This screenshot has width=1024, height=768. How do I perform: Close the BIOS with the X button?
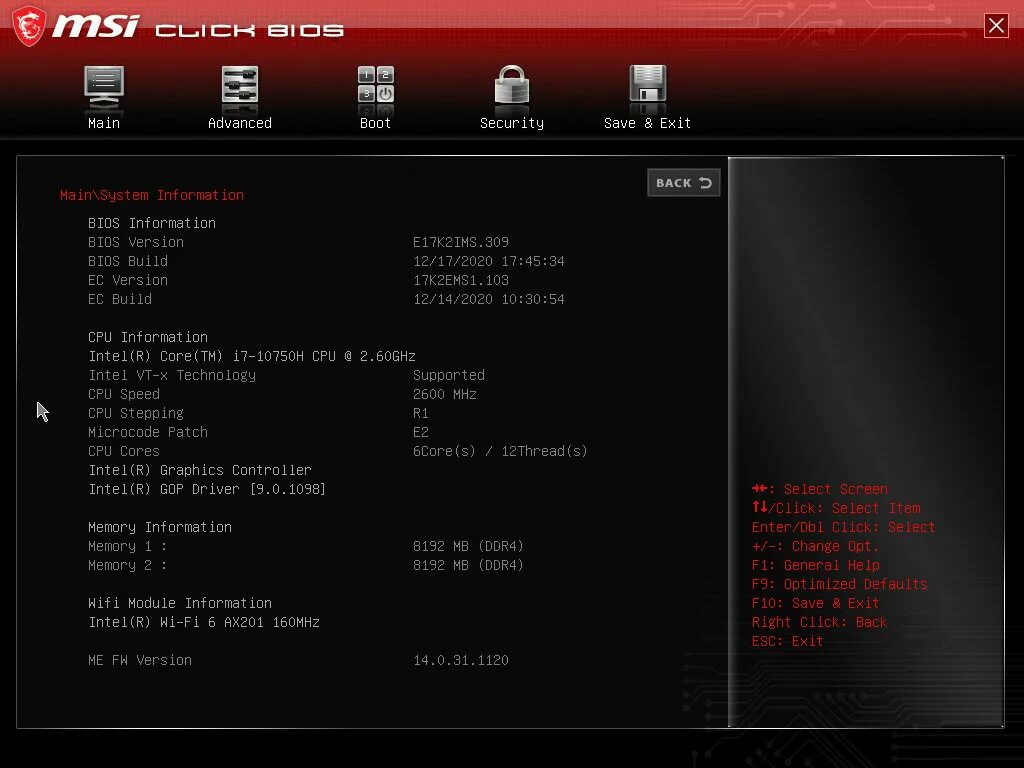[x=996, y=26]
